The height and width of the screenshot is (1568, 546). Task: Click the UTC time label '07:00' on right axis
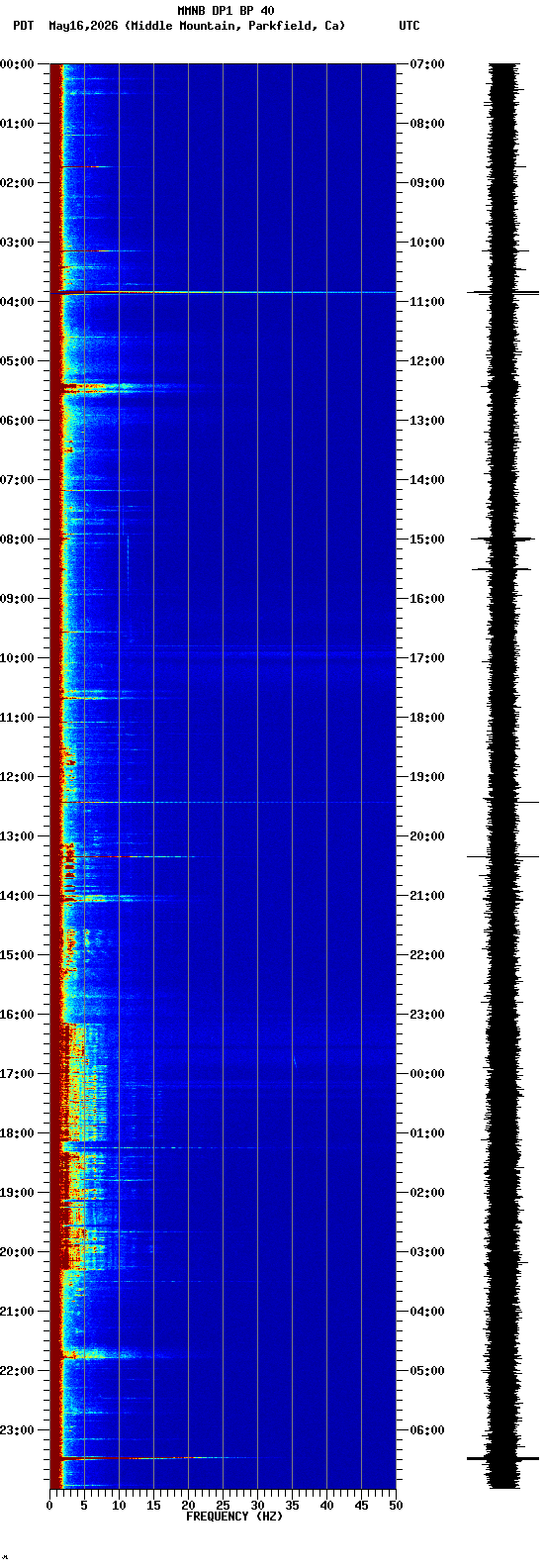pyautogui.click(x=427, y=64)
